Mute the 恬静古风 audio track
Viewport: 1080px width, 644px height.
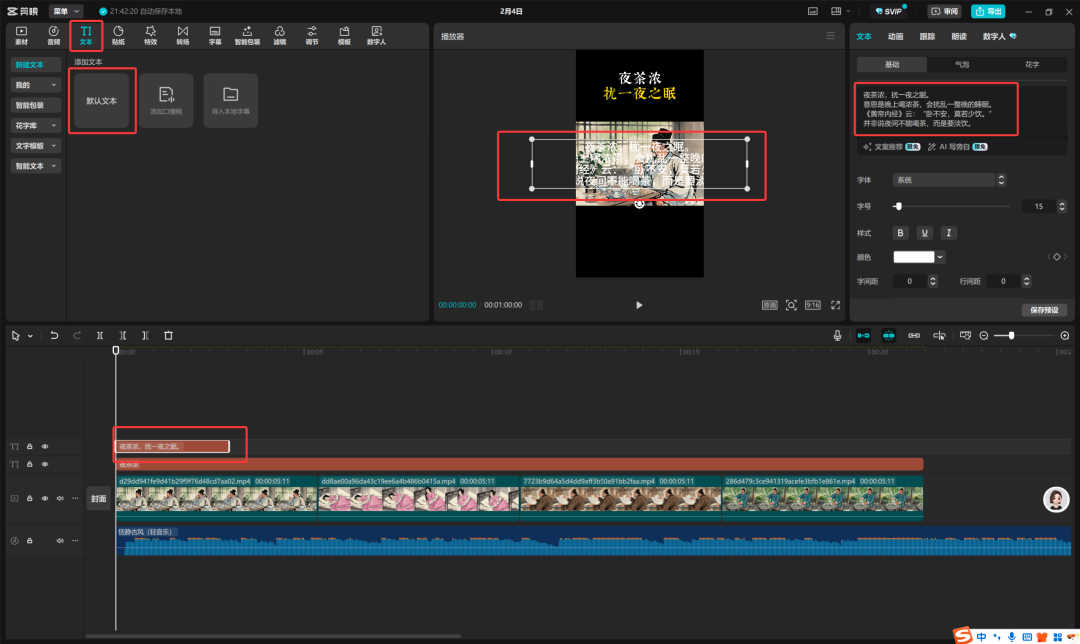(59, 541)
